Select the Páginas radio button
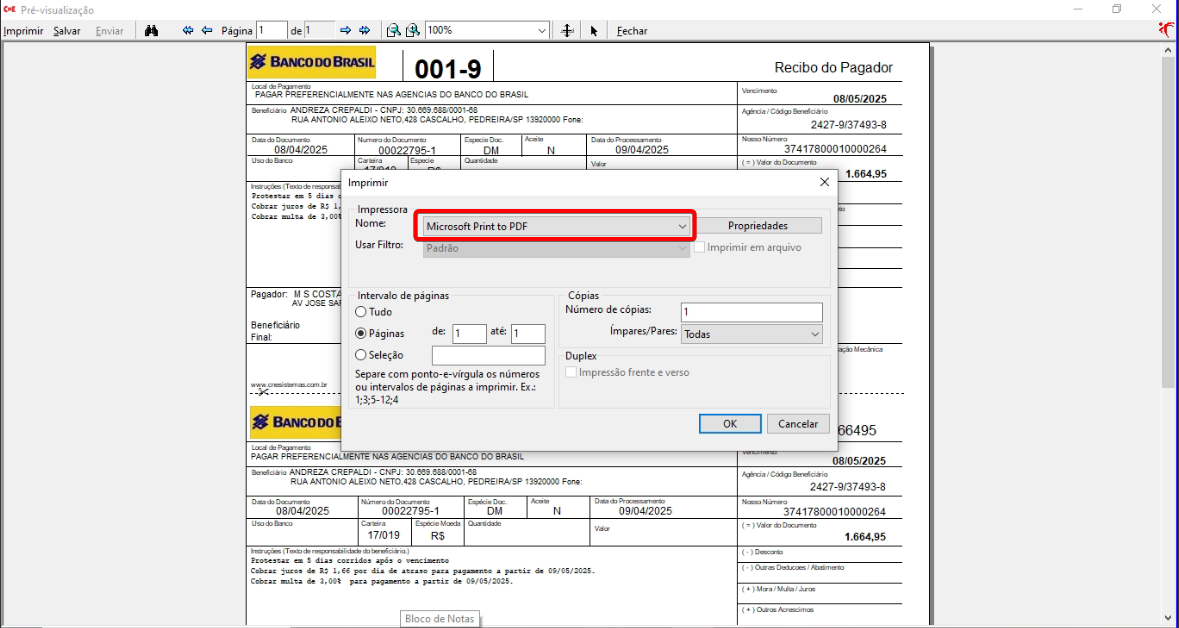Image resolution: width=1179 pixels, height=628 pixels. (x=361, y=334)
